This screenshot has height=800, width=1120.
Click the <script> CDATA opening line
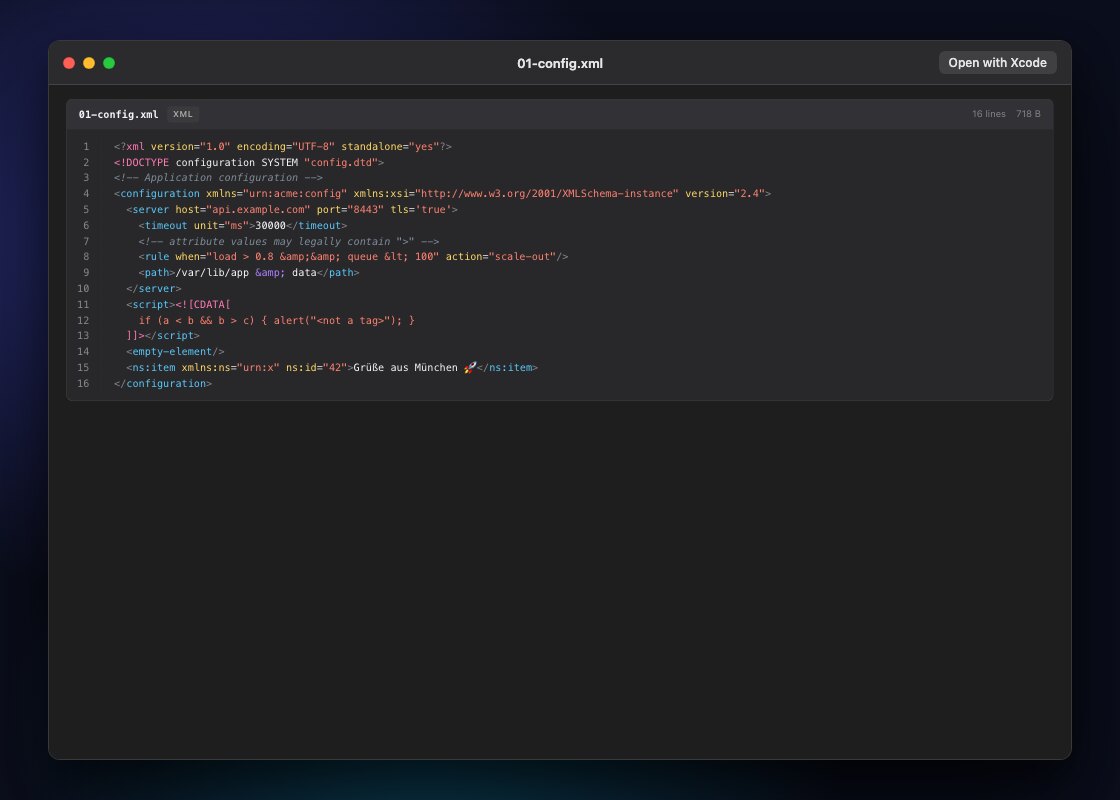179,304
